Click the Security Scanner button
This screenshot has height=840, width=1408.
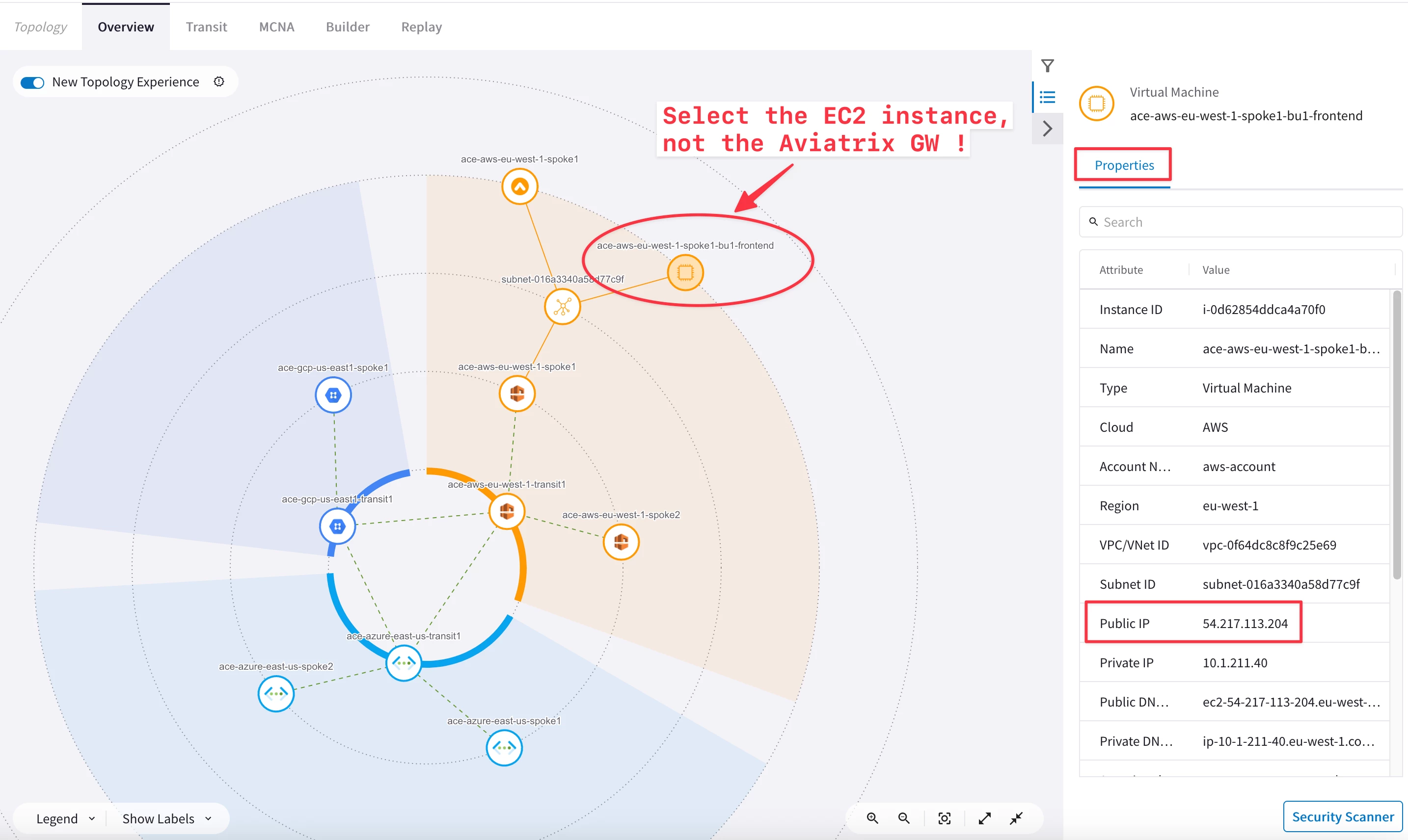click(x=1342, y=816)
